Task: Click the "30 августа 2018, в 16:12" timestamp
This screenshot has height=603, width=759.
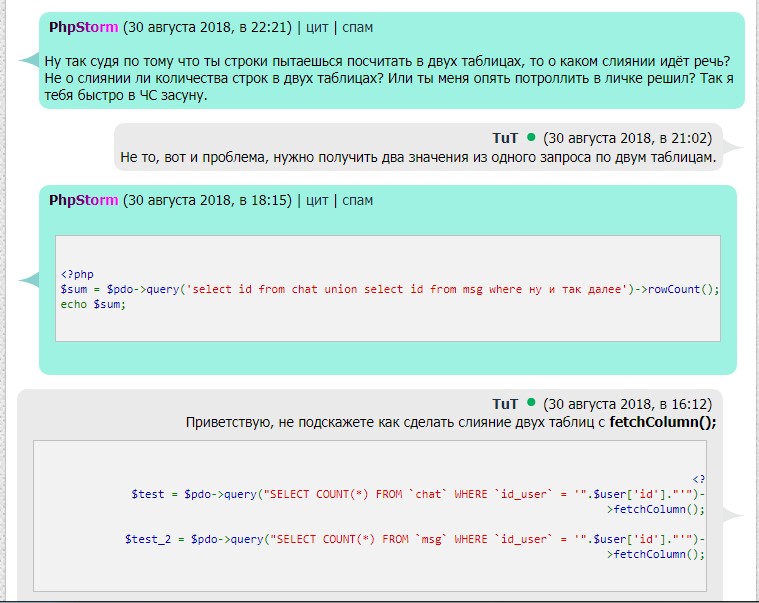Action: [x=627, y=404]
